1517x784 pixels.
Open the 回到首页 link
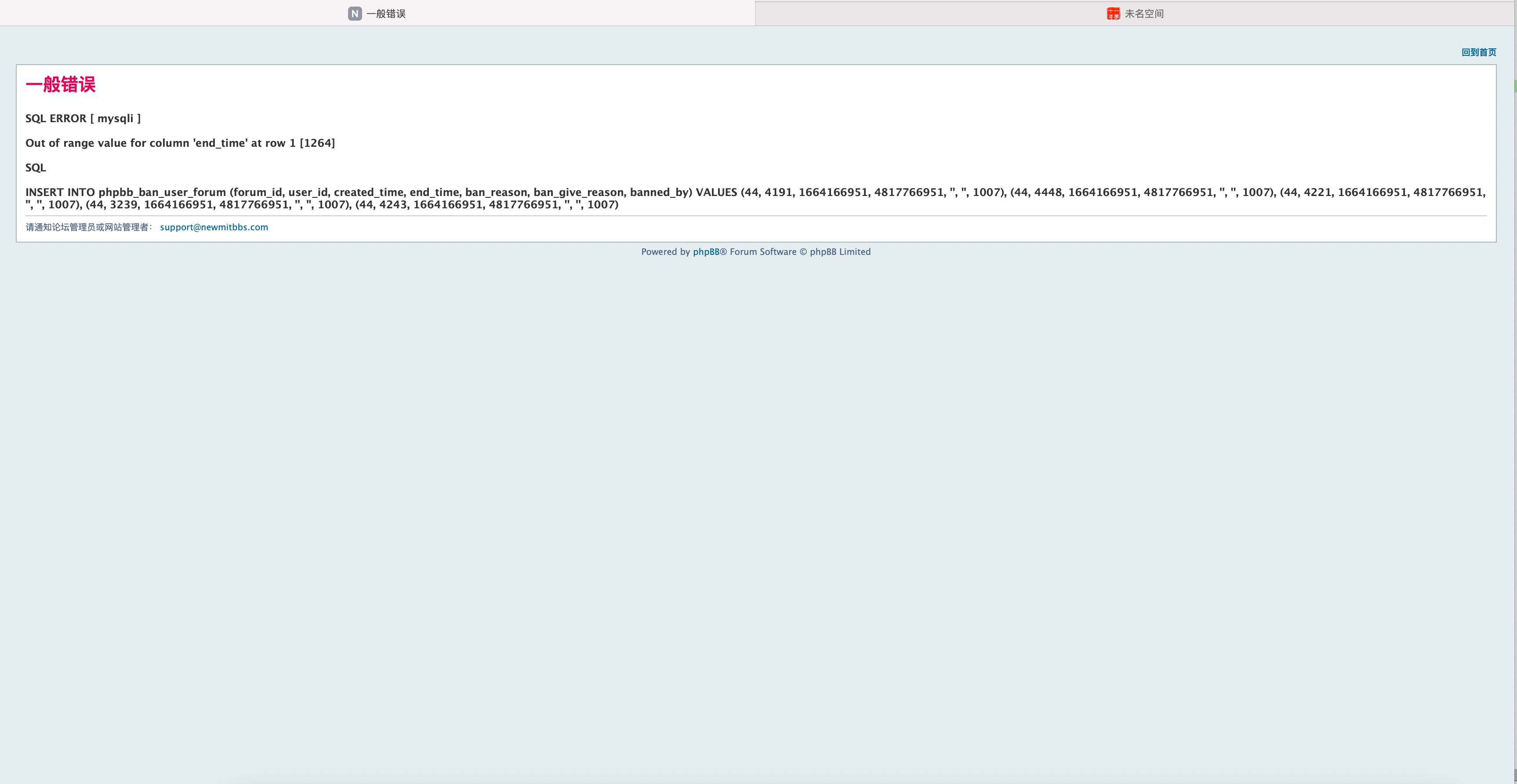[1479, 52]
